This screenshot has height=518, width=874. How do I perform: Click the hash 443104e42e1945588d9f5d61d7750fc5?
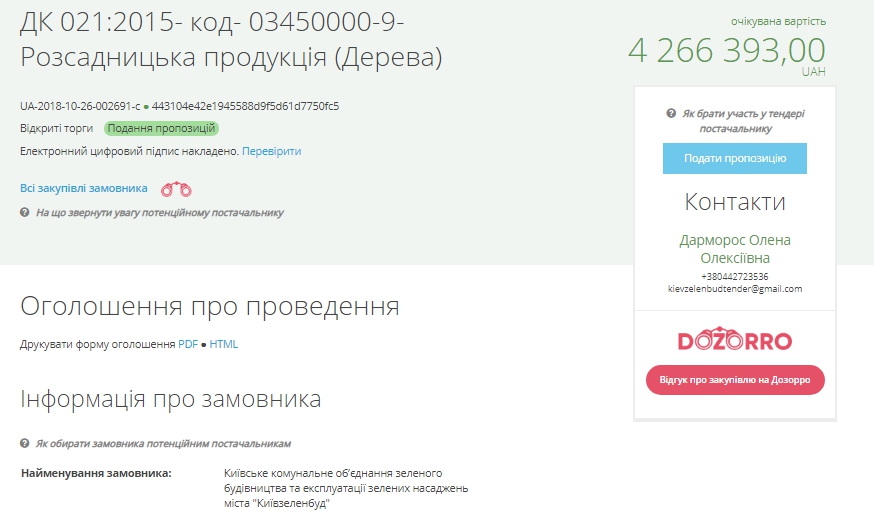coord(246,106)
